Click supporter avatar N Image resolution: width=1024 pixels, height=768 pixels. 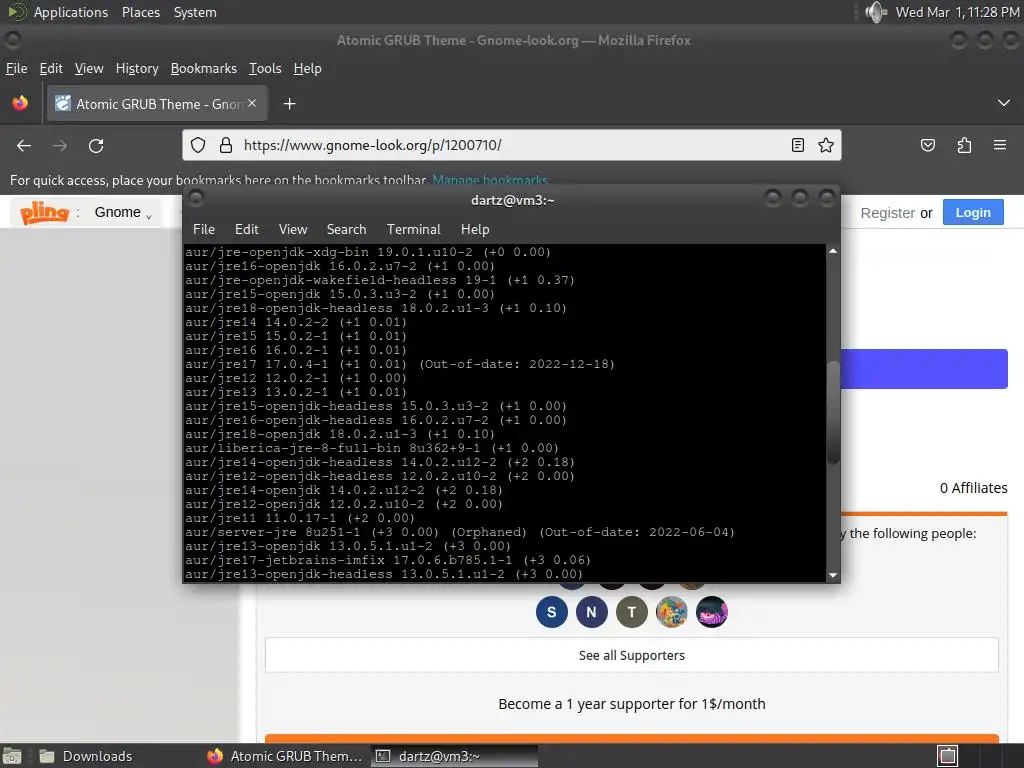click(x=592, y=612)
